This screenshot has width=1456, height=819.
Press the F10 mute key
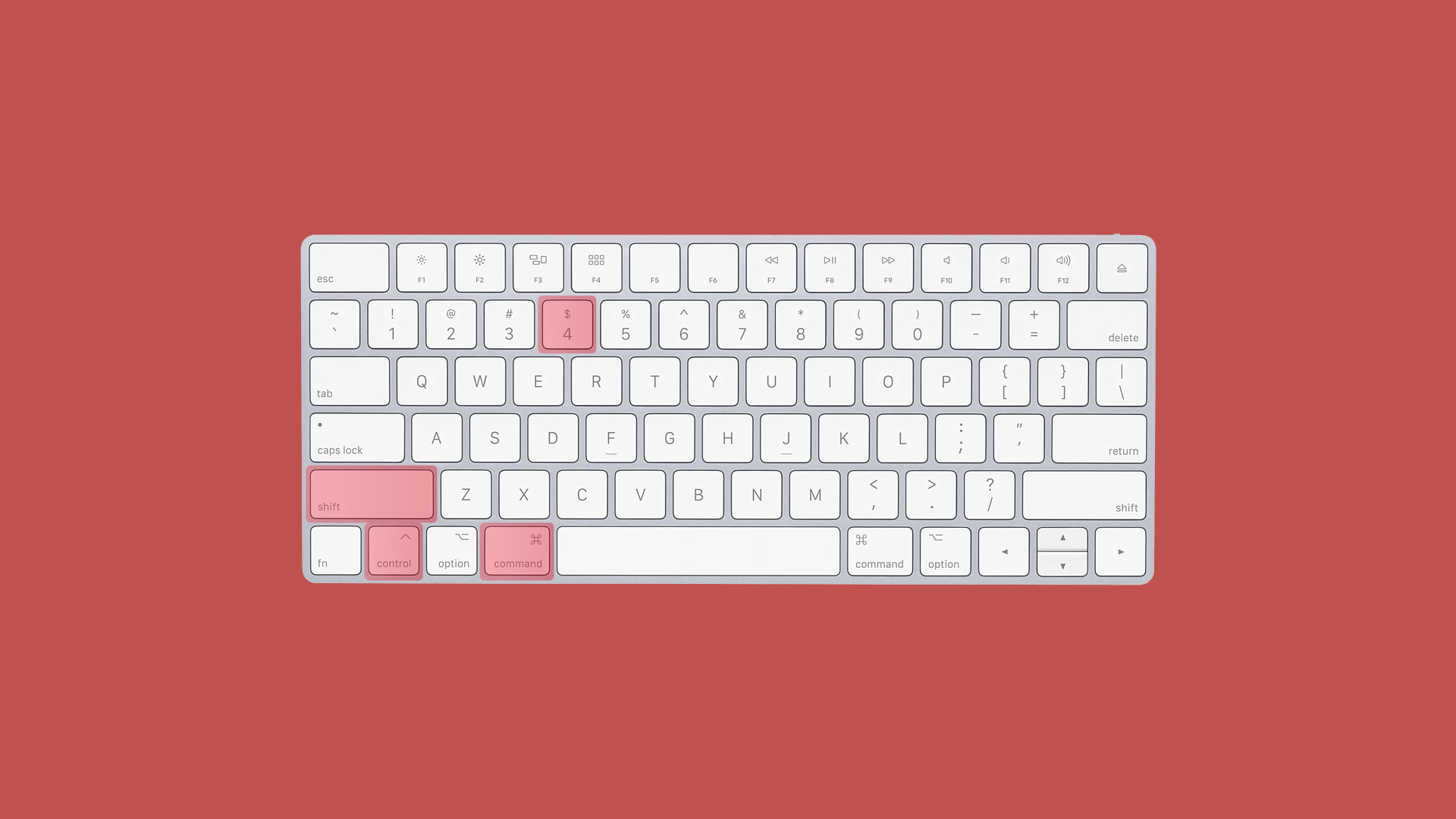pyautogui.click(x=946, y=267)
